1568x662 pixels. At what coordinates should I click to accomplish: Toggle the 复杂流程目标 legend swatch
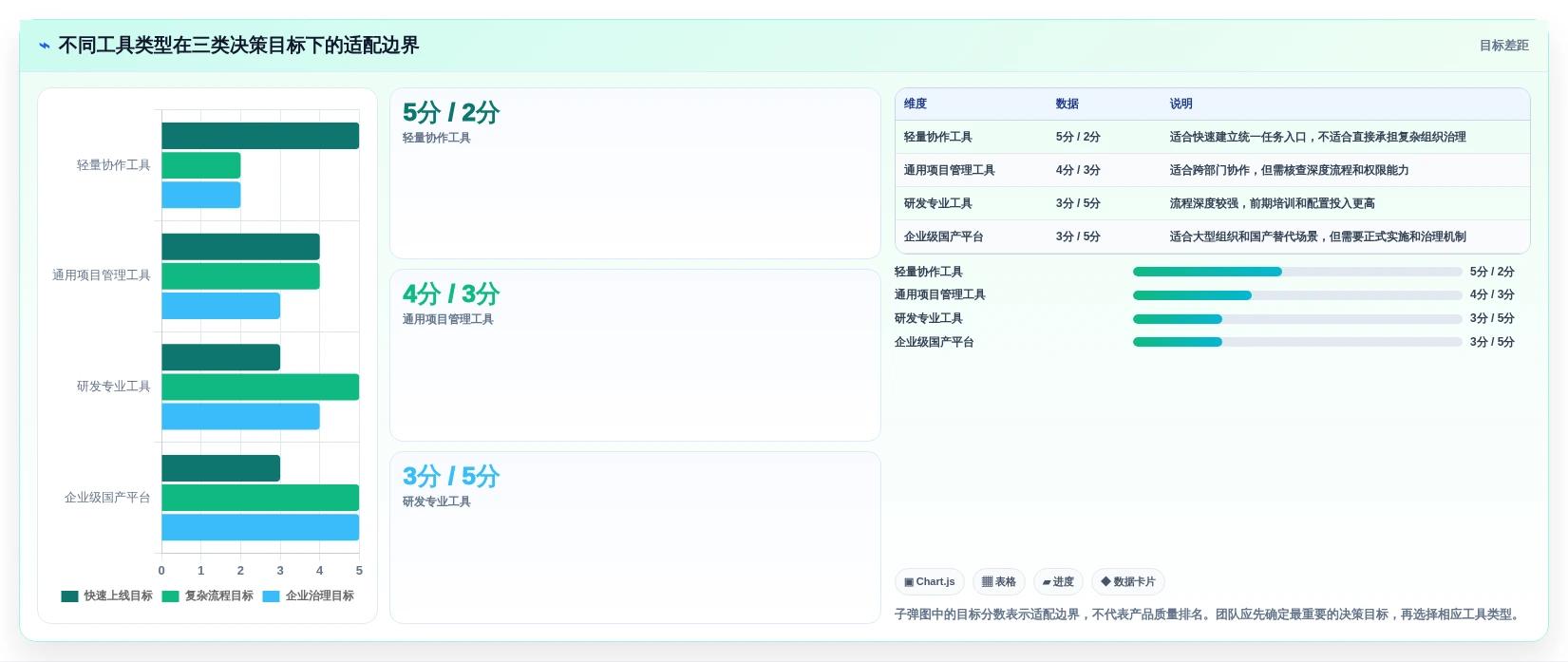[x=170, y=596]
